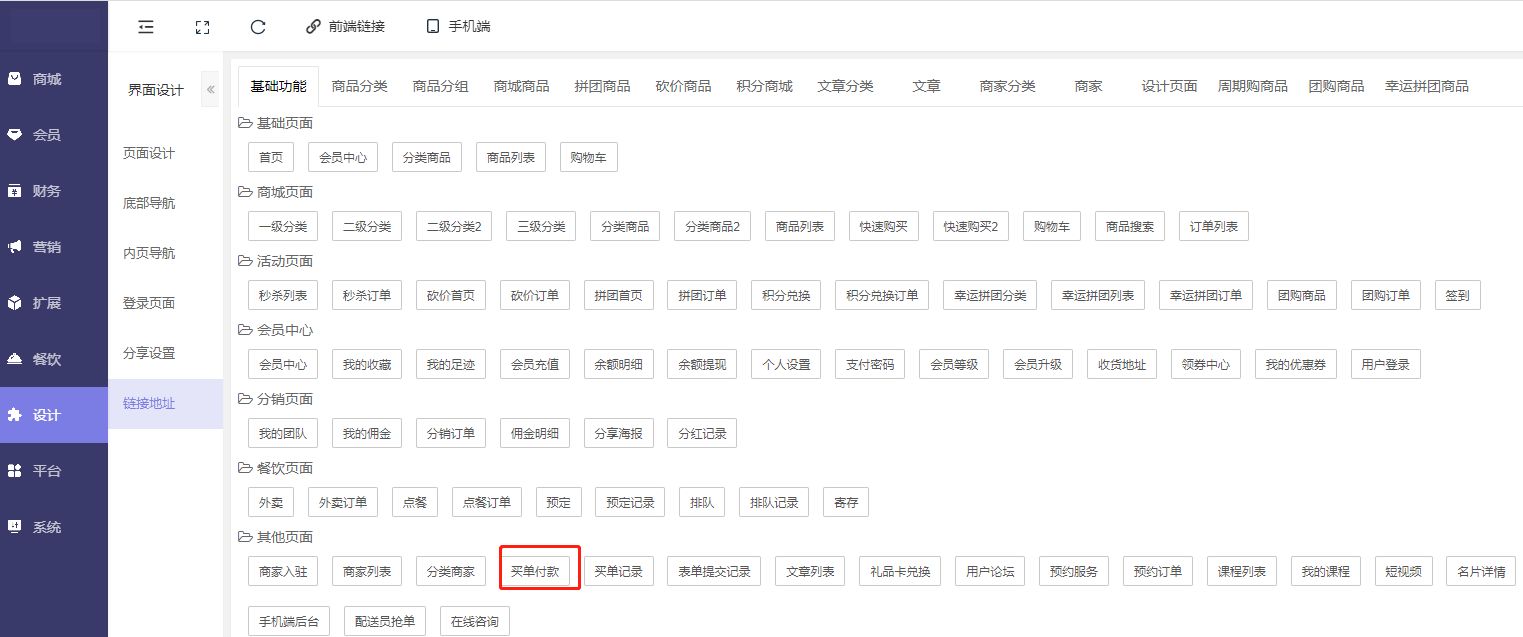Open the 前端链接 link in toolbar
1523x637 pixels.
346,27
